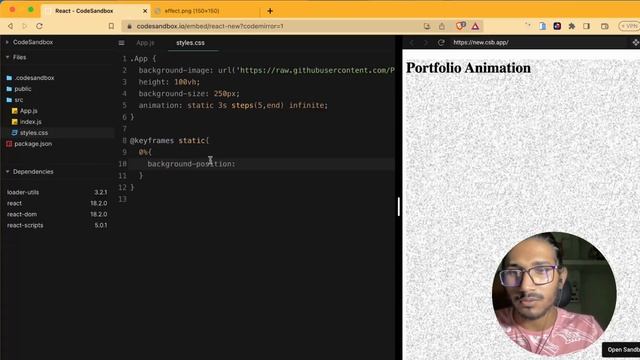Refresh the preview pane
This screenshot has height=360, width=640.
441,42
